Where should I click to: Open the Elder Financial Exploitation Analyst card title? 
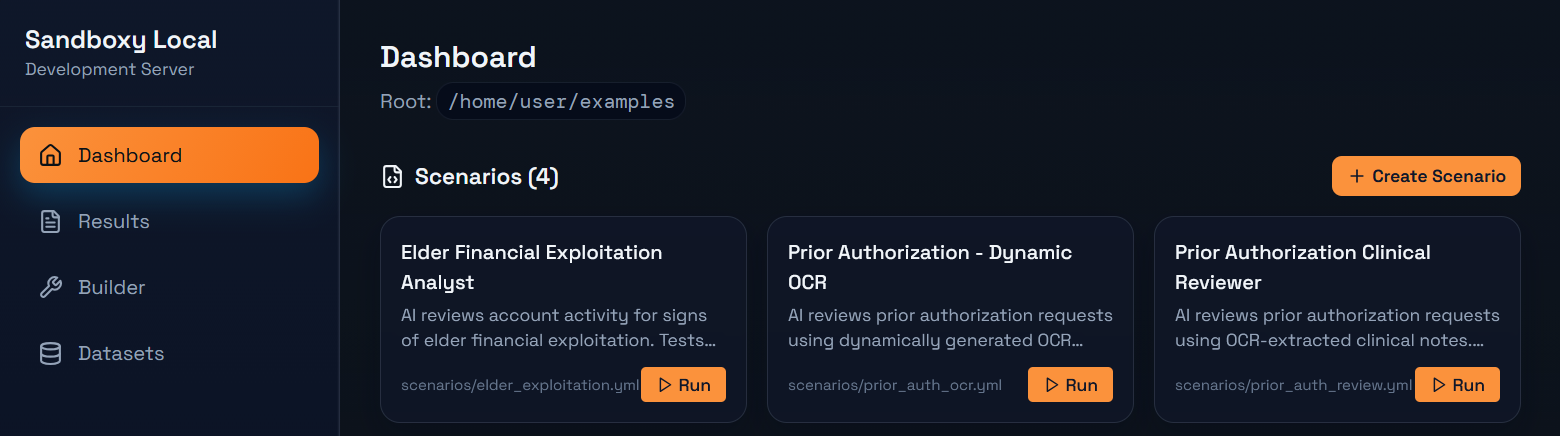(x=531, y=267)
